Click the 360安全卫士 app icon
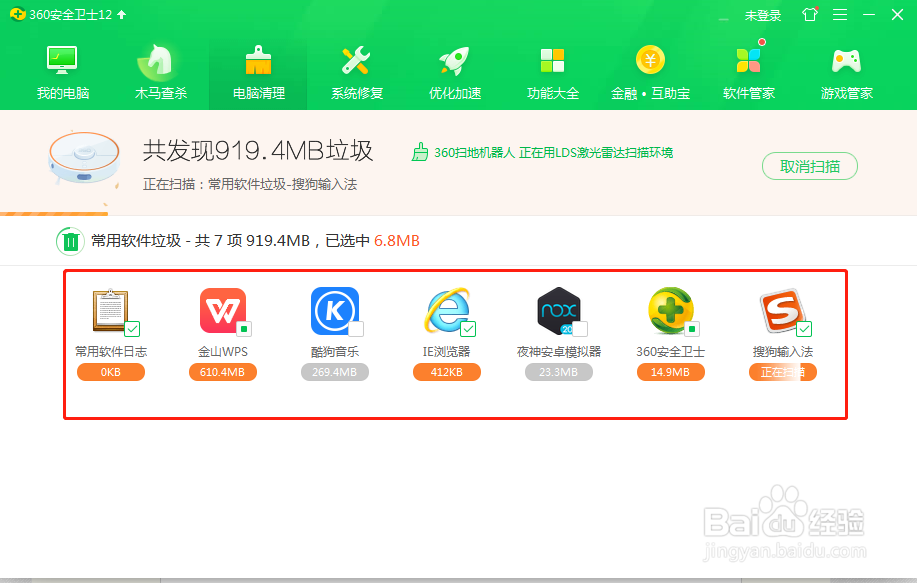Screen dimensions: 917x583 click(x=671, y=311)
